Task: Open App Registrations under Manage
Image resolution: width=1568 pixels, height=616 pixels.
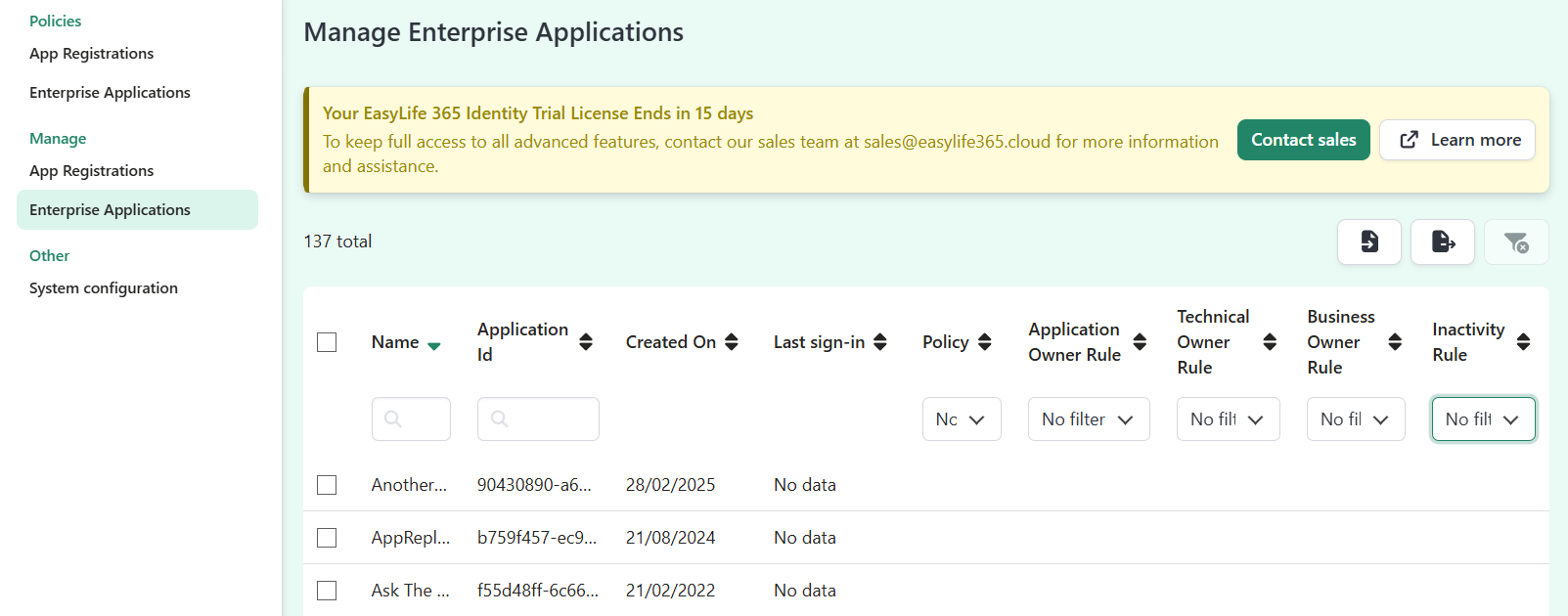Action: point(91,171)
